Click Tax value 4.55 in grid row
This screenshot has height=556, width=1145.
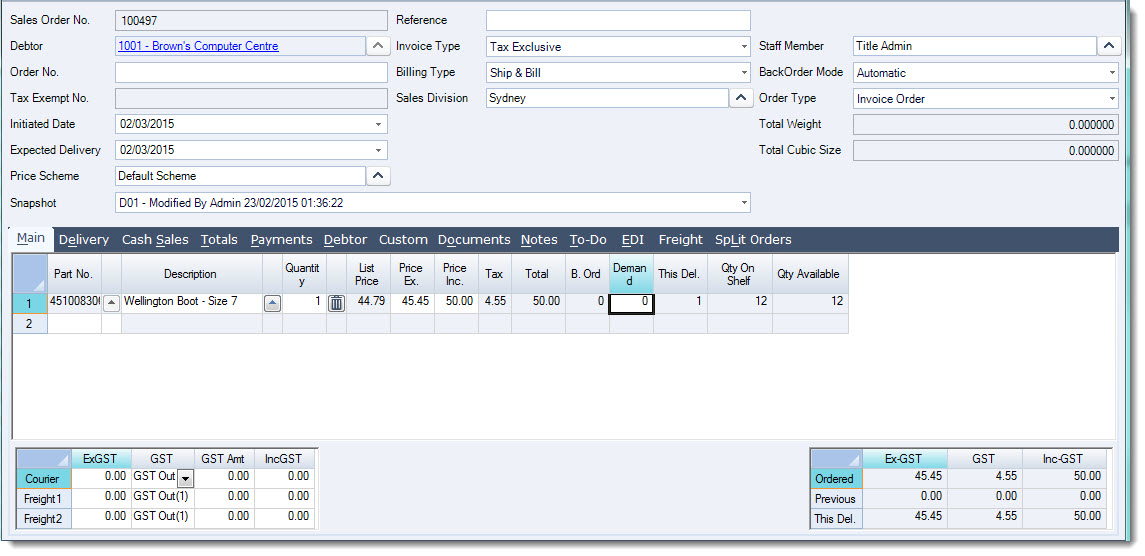[x=494, y=303]
